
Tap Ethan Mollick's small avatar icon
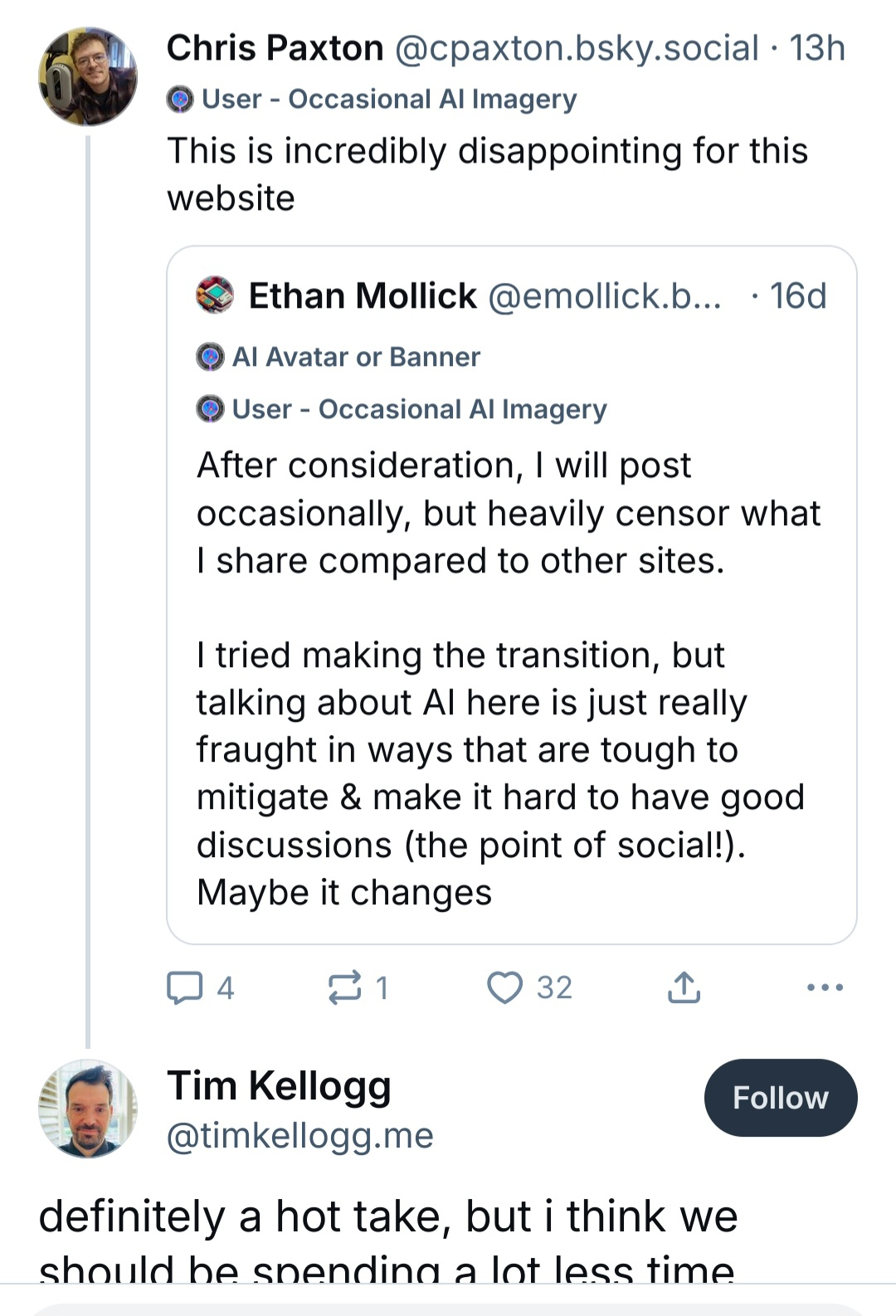215,295
